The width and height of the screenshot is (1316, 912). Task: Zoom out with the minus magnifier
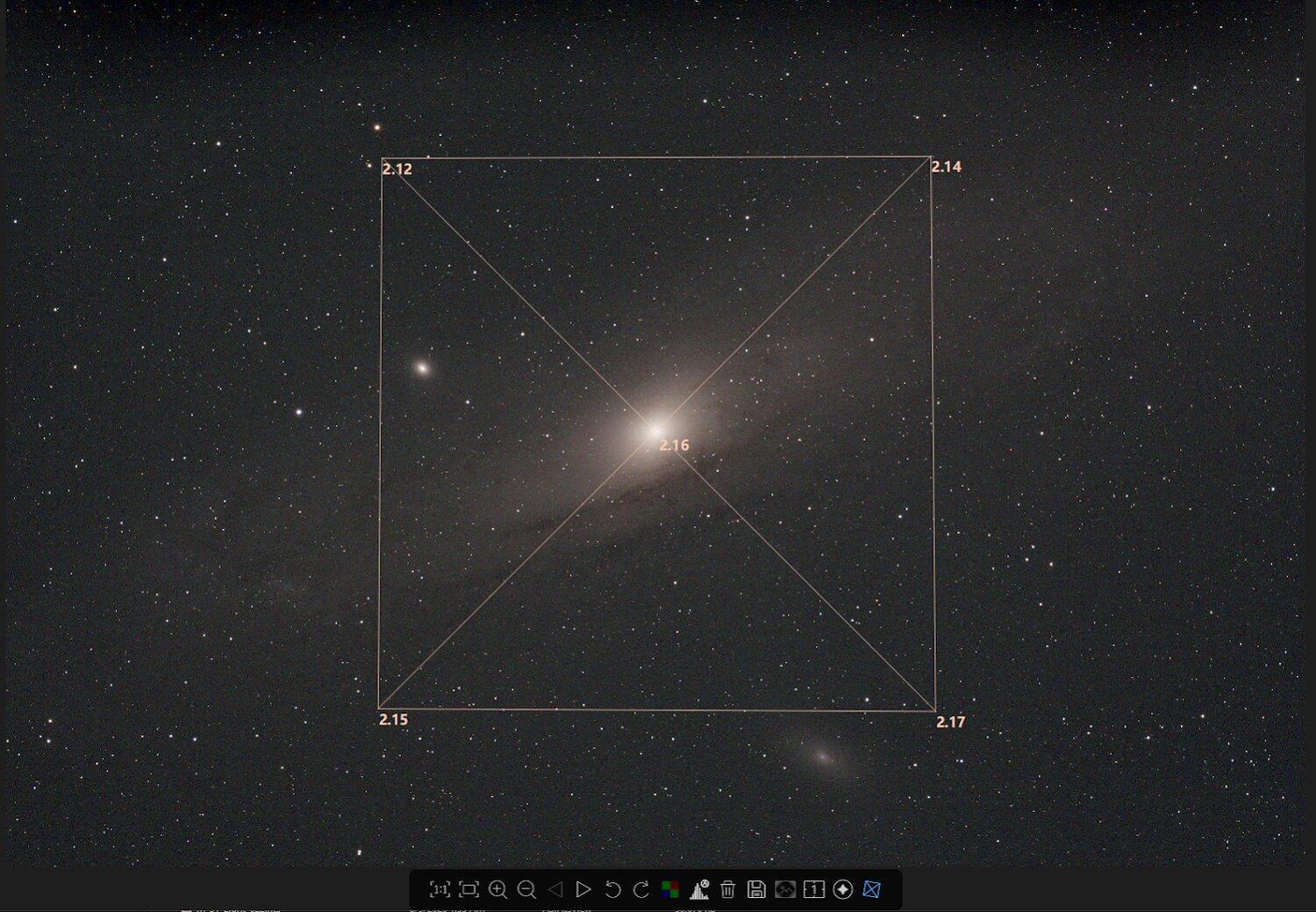point(526,889)
